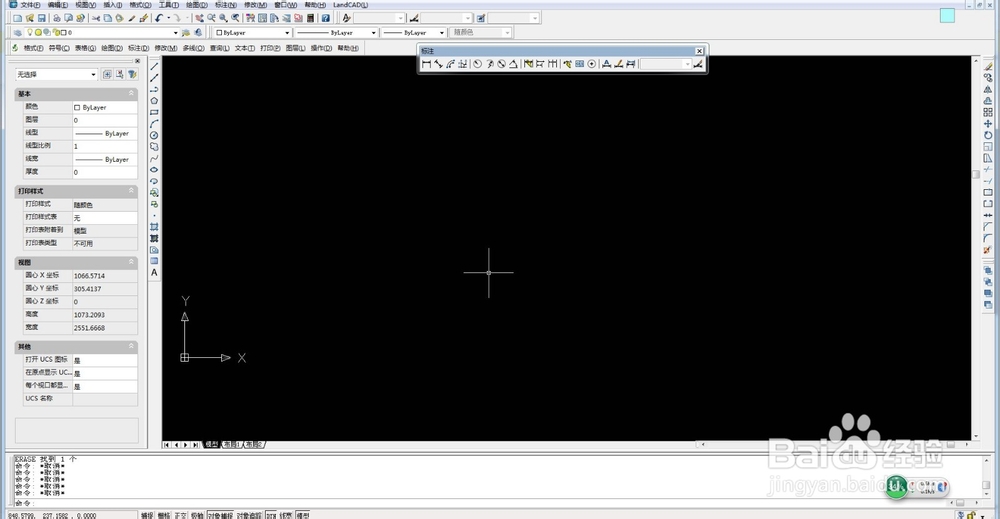1000x519 pixels.
Task: Select the Ordinate dimension tool
Action: [x=462, y=64]
